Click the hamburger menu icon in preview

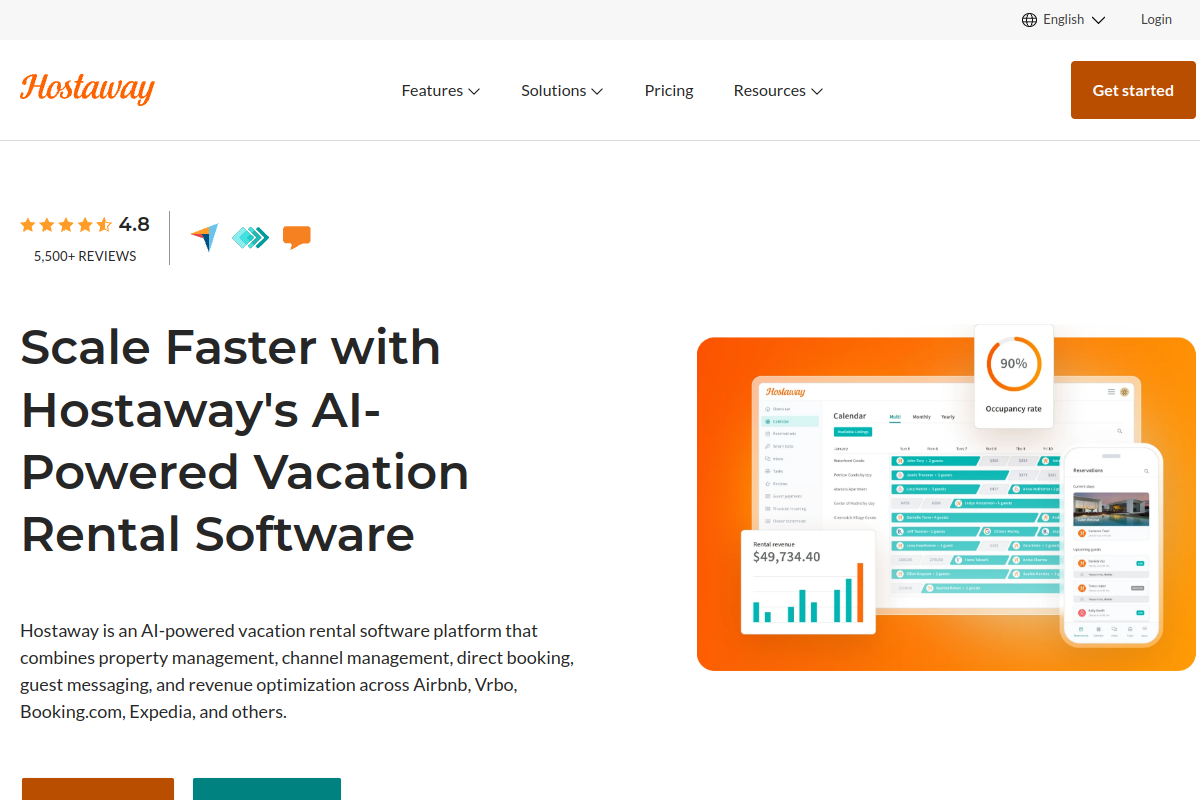click(1111, 392)
